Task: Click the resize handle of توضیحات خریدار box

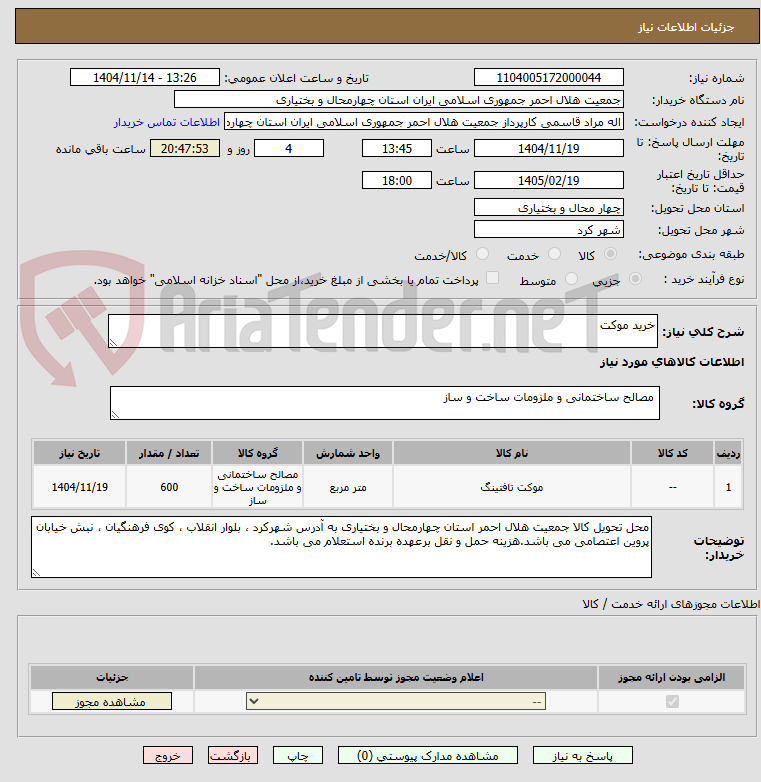Action: tap(36, 573)
